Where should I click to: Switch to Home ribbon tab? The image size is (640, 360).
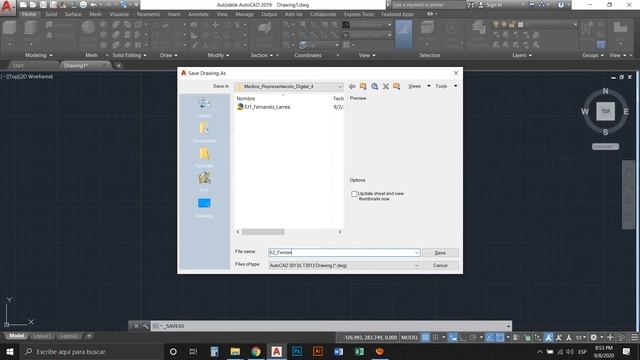[x=29, y=14]
